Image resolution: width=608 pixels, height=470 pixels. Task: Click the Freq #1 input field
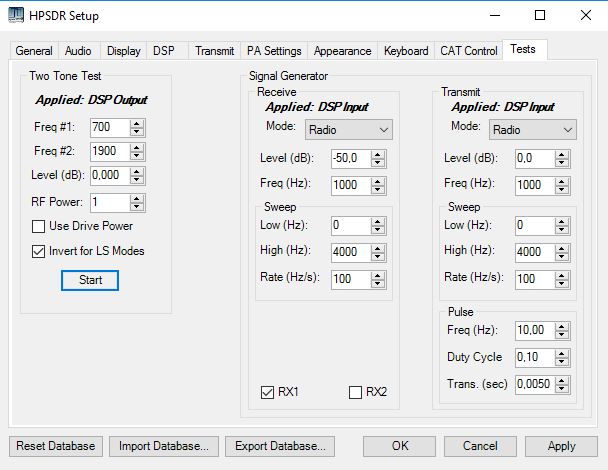point(110,127)
